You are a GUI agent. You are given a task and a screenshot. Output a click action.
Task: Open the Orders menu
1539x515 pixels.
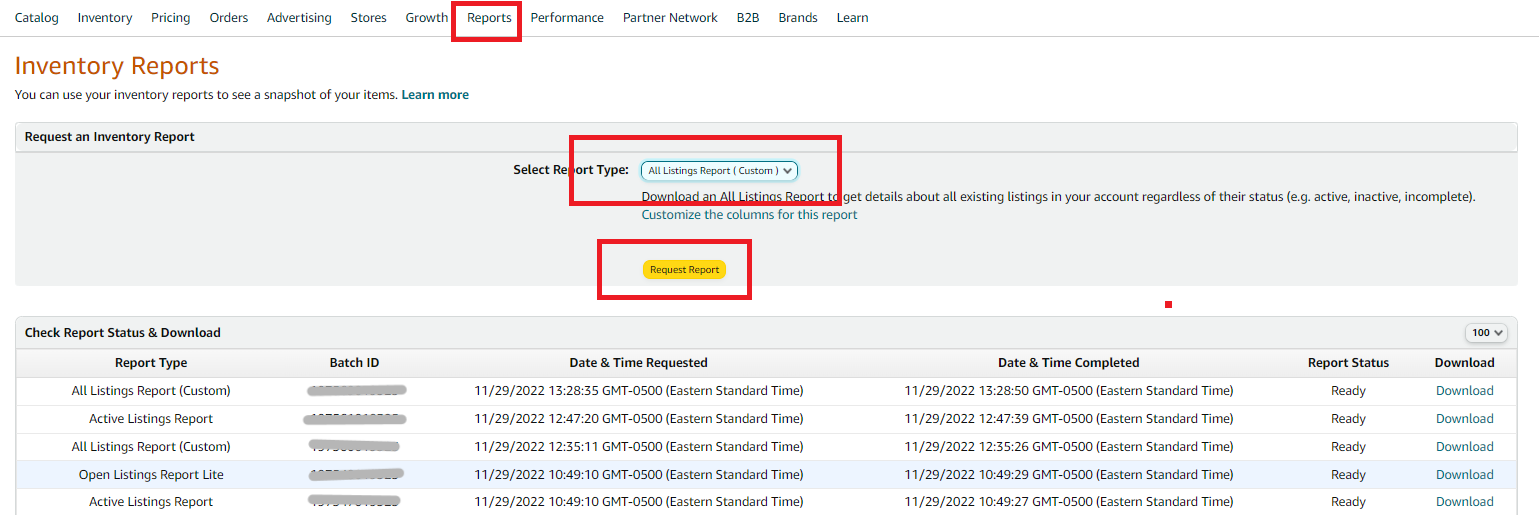pyautogui.click(x=229, y=18)
